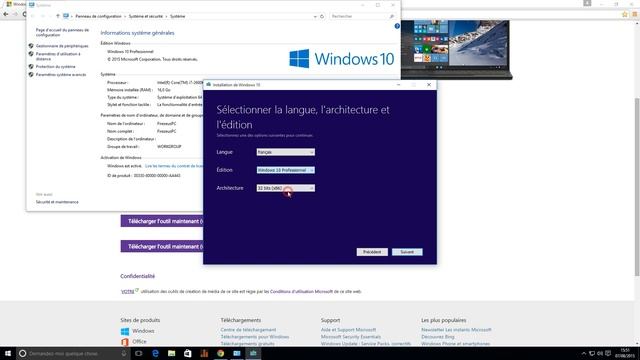The height and width of the screenshot is (360, 640).
Task: Open the volume icon in system tray
Action: pyautogui.click(x=600, y=353)
